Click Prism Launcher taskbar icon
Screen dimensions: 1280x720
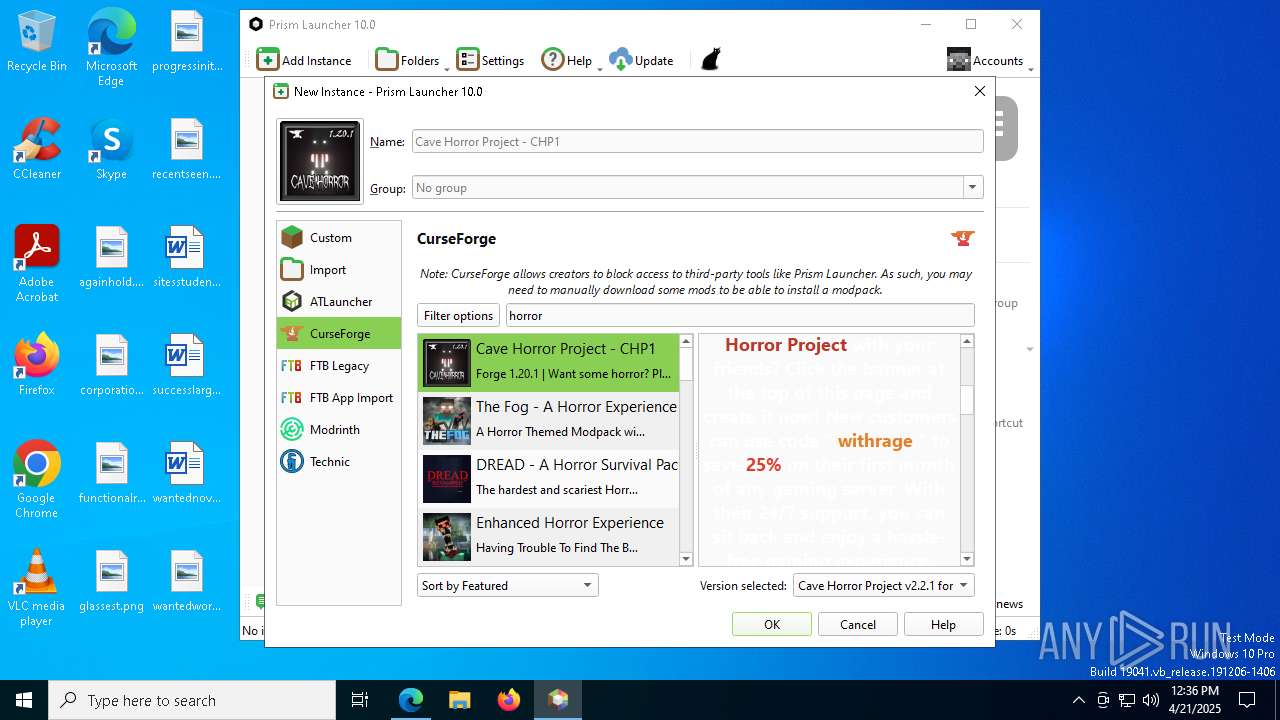coord(558,700)
